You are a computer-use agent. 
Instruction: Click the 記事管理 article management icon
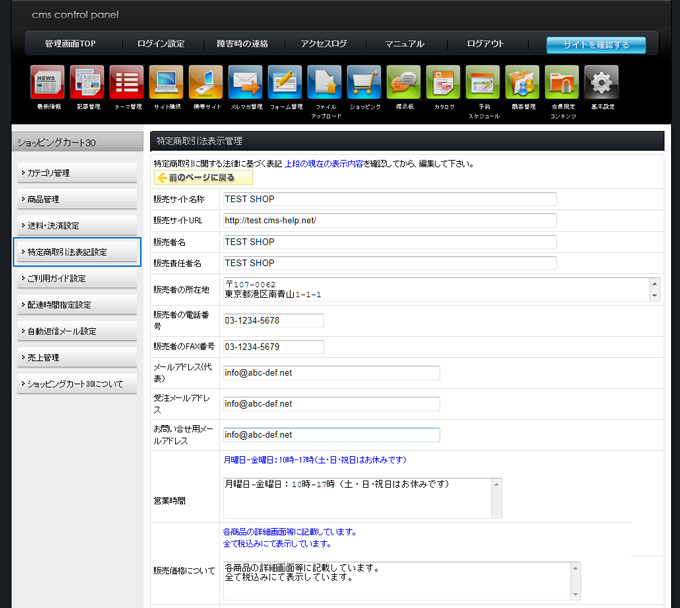[x=87, y=82]
